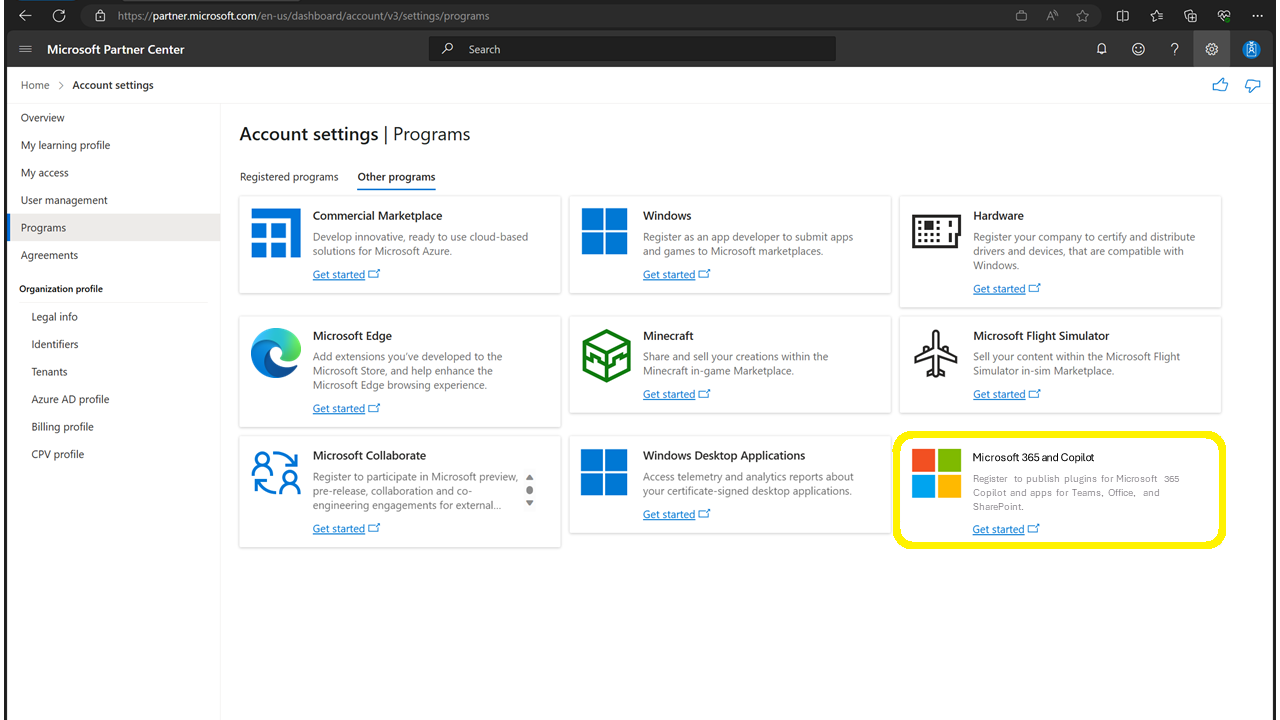Reload the page with refresh icon
This screenshot has height=720, width=1280.
[x=59, y=15]
